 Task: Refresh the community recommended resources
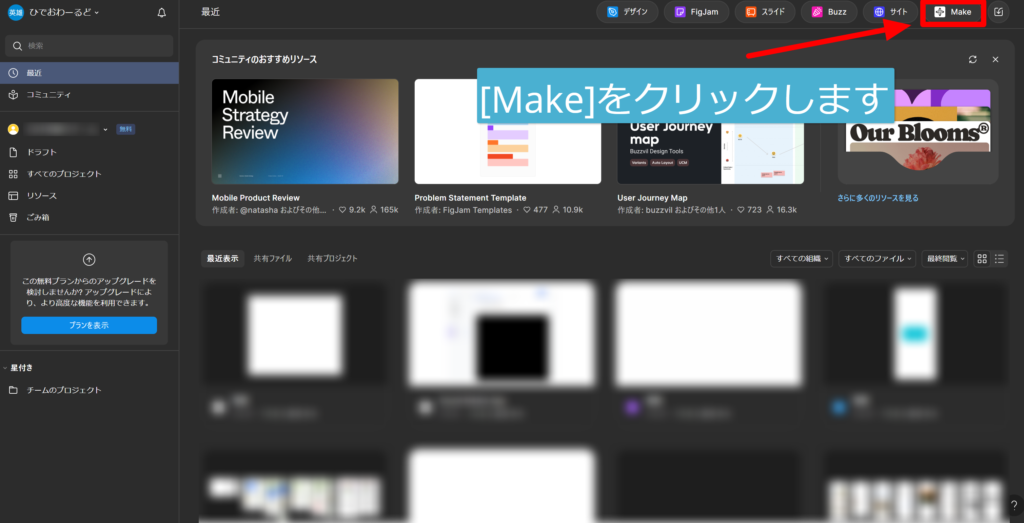tap(973, 59)
